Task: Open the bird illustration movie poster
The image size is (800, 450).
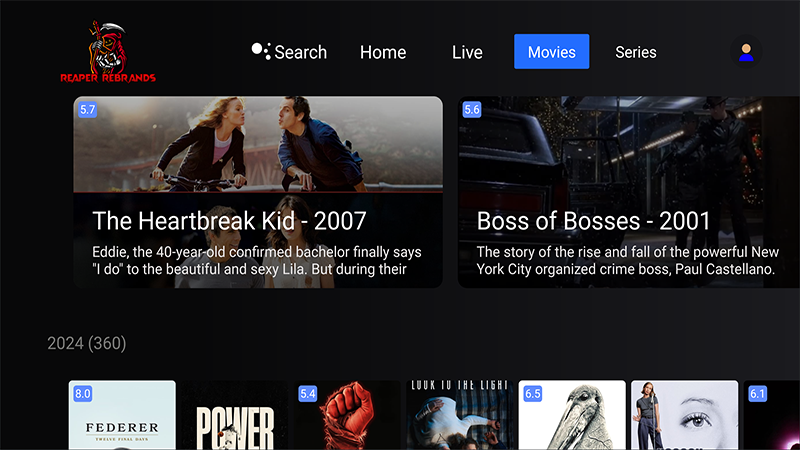Action: coord(572,415)
